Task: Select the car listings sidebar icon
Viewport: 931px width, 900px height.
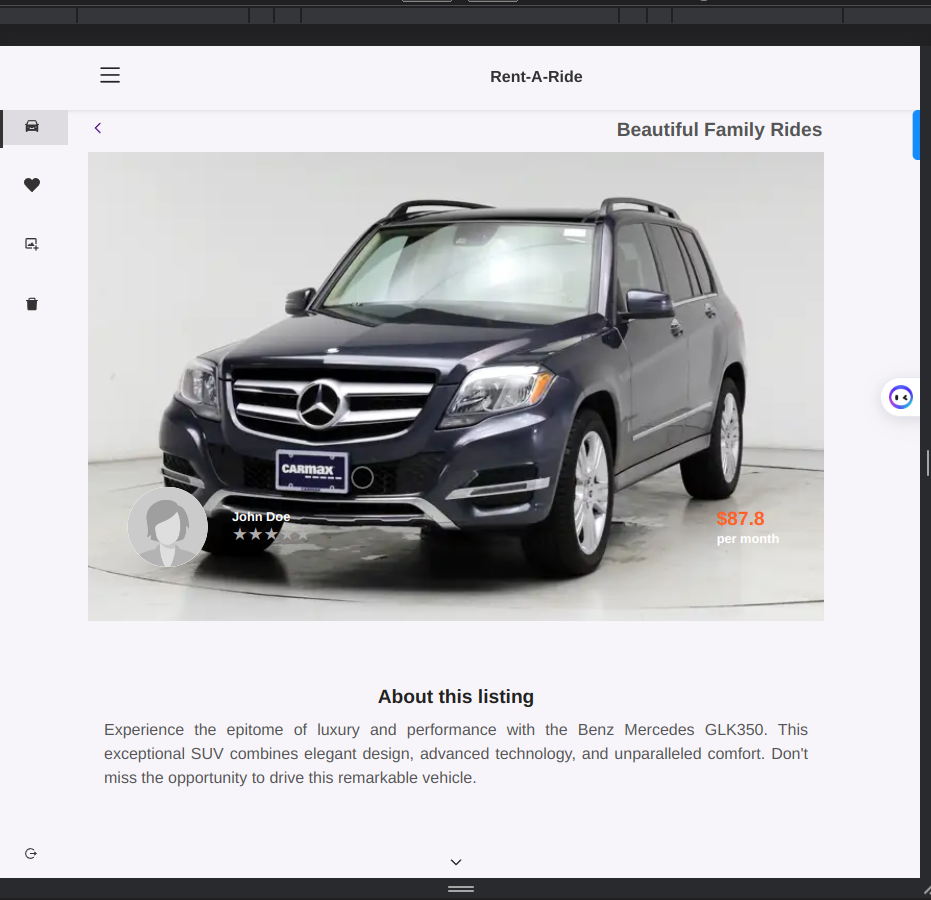Action: [32, 126]
